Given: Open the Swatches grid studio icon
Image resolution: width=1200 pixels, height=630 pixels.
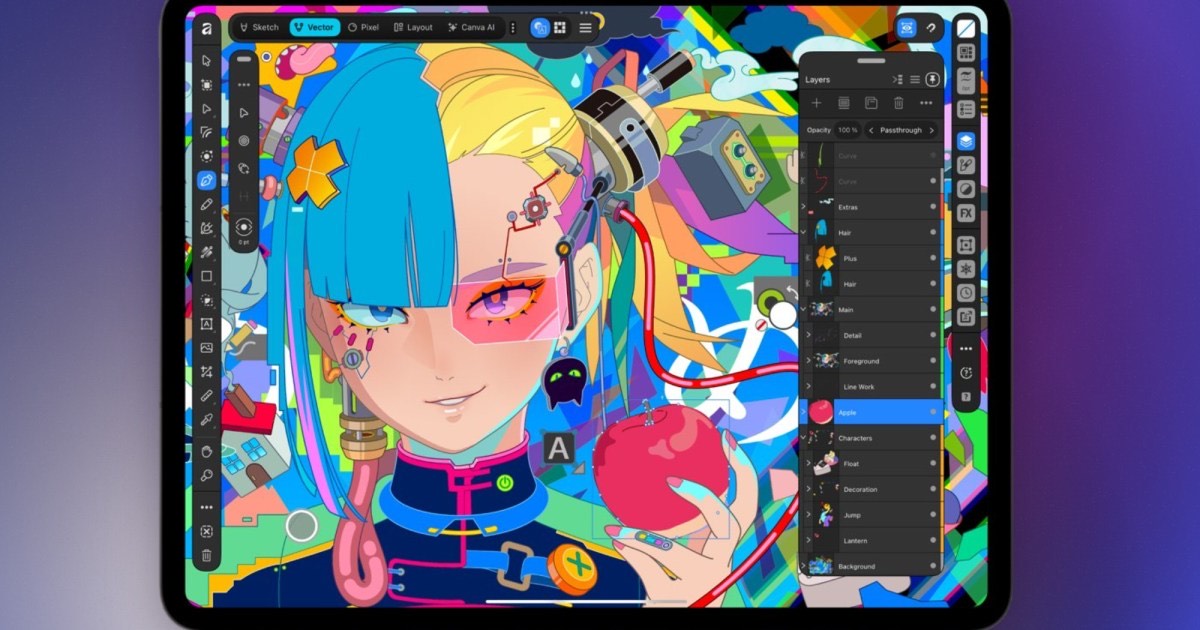Looking at the screenshot, I should [x=966, y=53].
